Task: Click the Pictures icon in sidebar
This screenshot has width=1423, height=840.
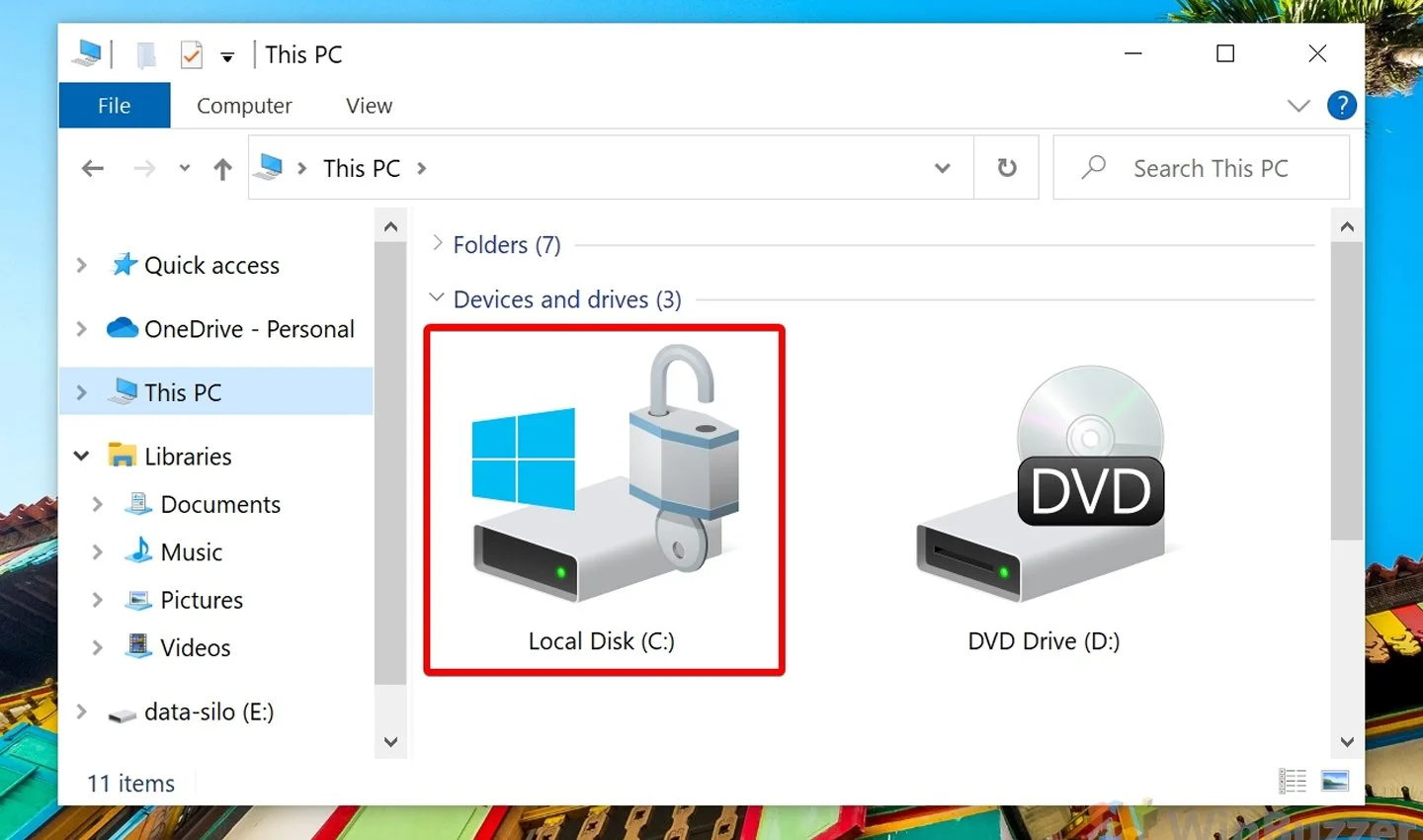Action: click(x=139, y=600)
